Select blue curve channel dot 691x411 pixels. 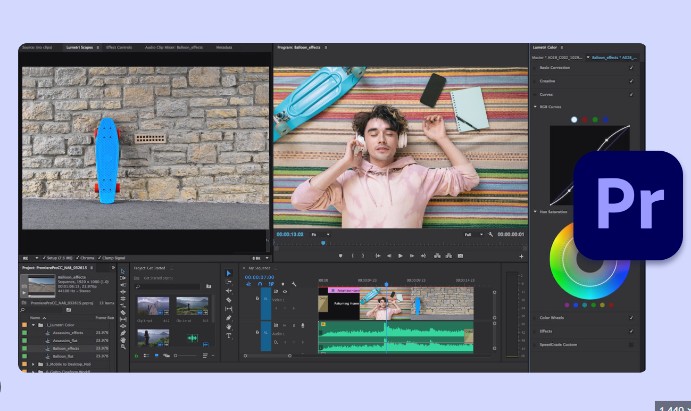click(x=606, y=119)
